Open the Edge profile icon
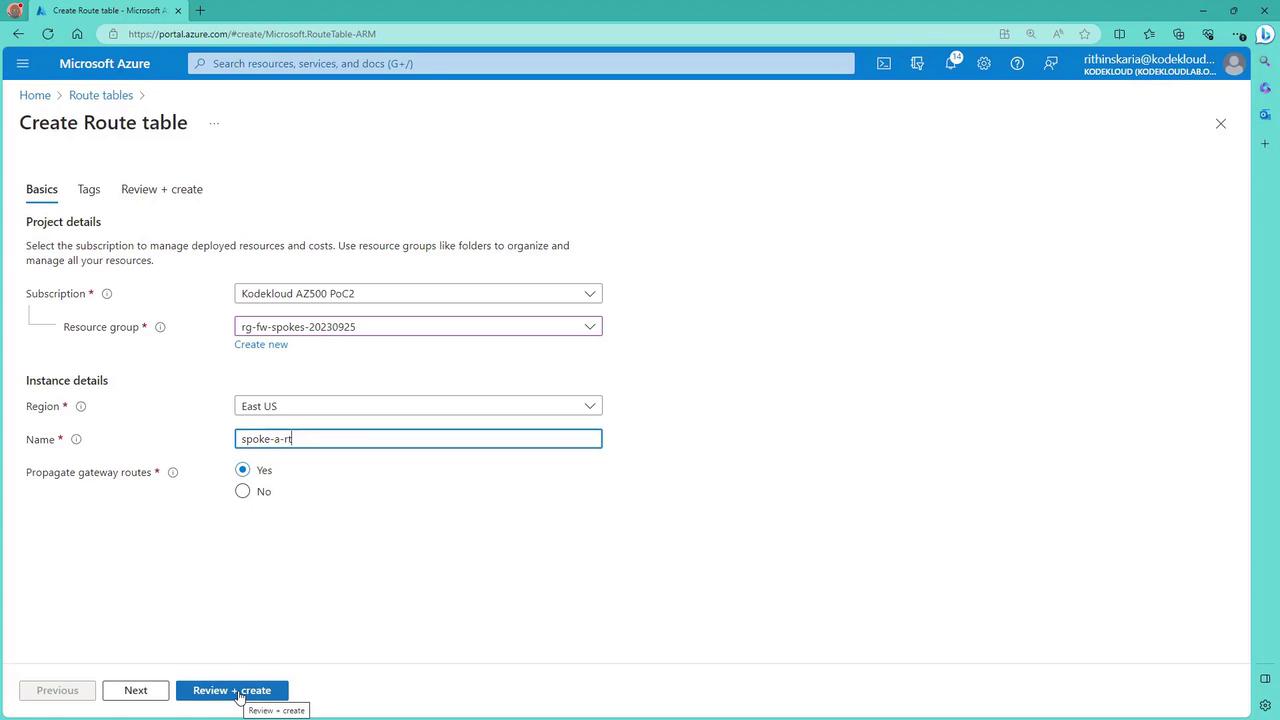This screenshot has width=1280, height=720. (x=14, y=10)
